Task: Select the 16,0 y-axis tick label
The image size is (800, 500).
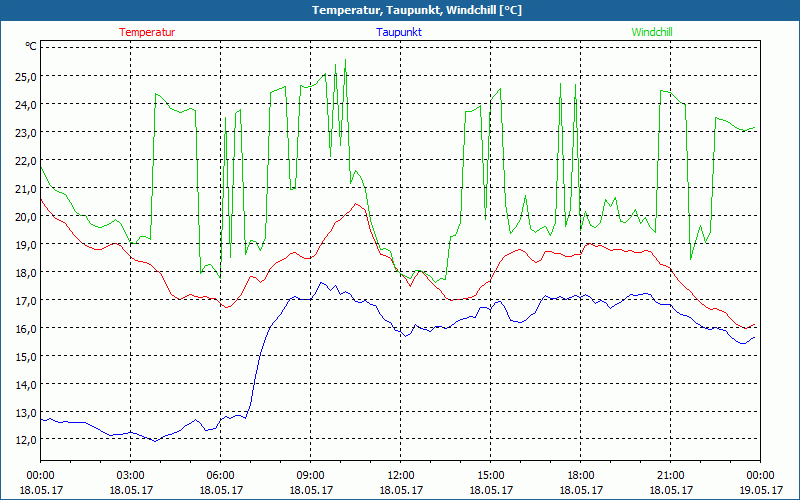Action: tap(25, 328)
